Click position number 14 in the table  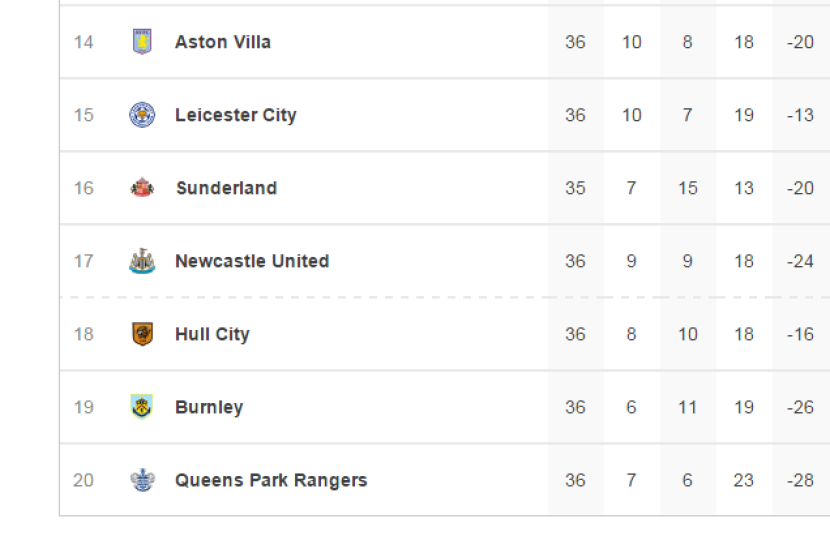coord(83,42)
